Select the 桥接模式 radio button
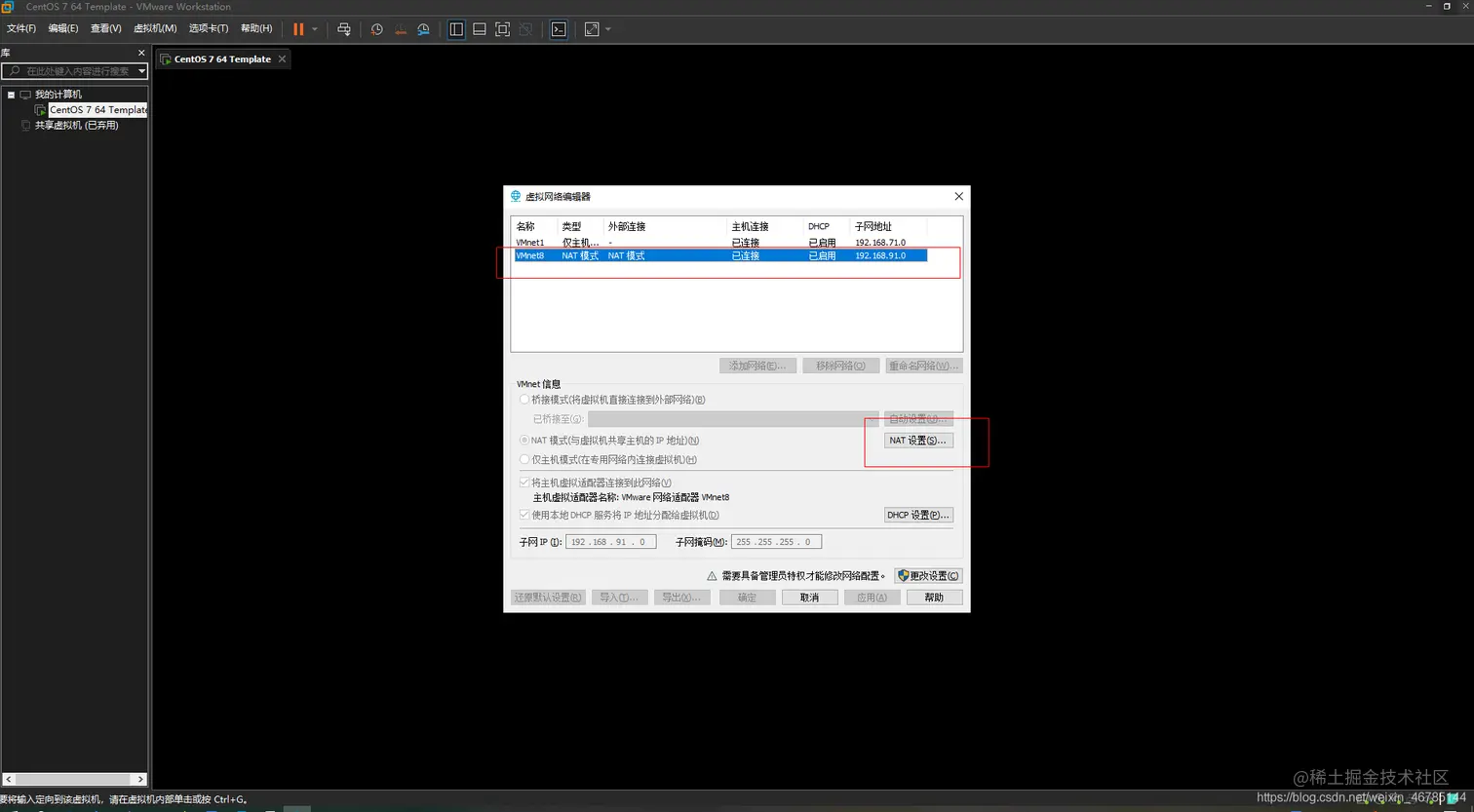The width and height of the screenshot is (1474, 812). tap(525, 400)
